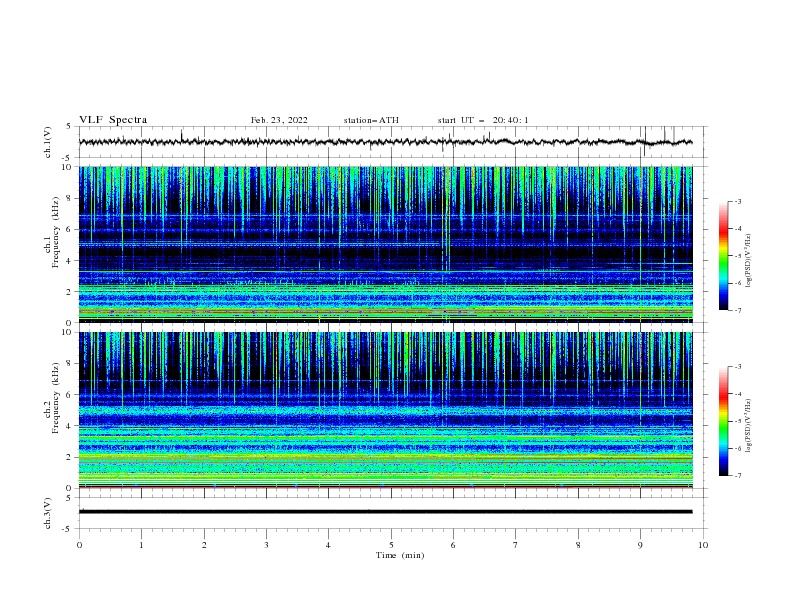Click the "-5" tick on ch.2 colorbar
This screenshot has width=792, height=612.
(737, 421)
